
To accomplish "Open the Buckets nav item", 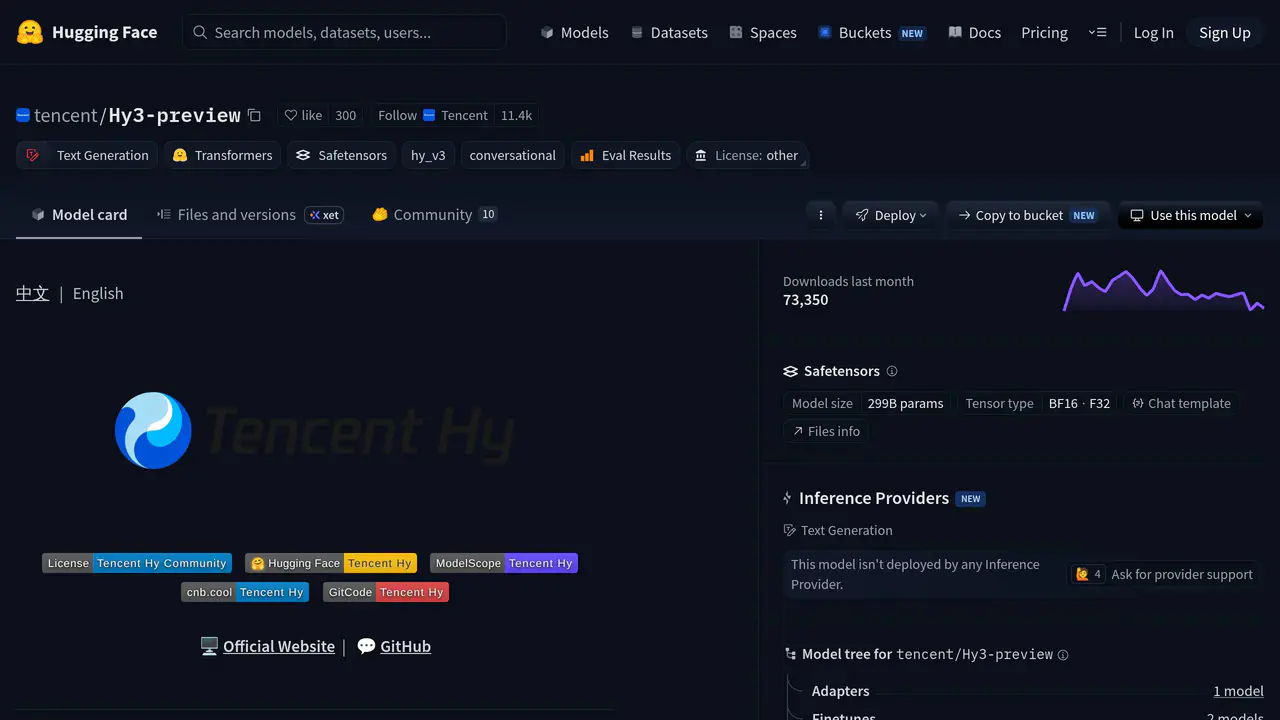I will tap(871, 32).
